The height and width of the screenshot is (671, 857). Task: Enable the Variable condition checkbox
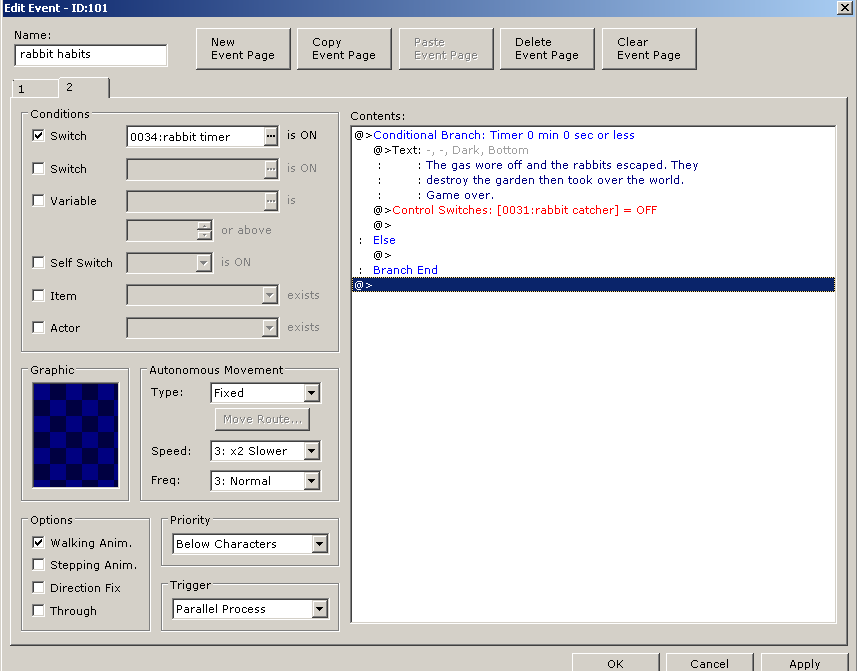pyautogui.click(x=39, y=201)
